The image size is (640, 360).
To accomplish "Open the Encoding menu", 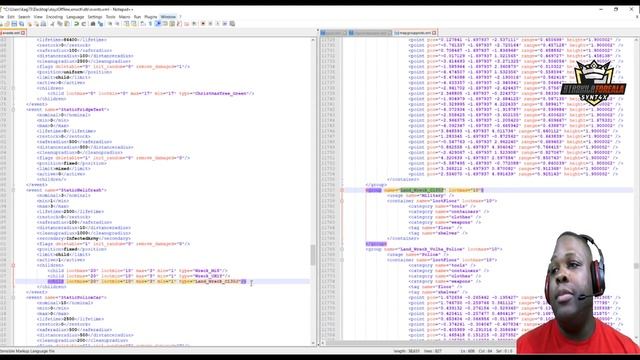I will (54, 17).
